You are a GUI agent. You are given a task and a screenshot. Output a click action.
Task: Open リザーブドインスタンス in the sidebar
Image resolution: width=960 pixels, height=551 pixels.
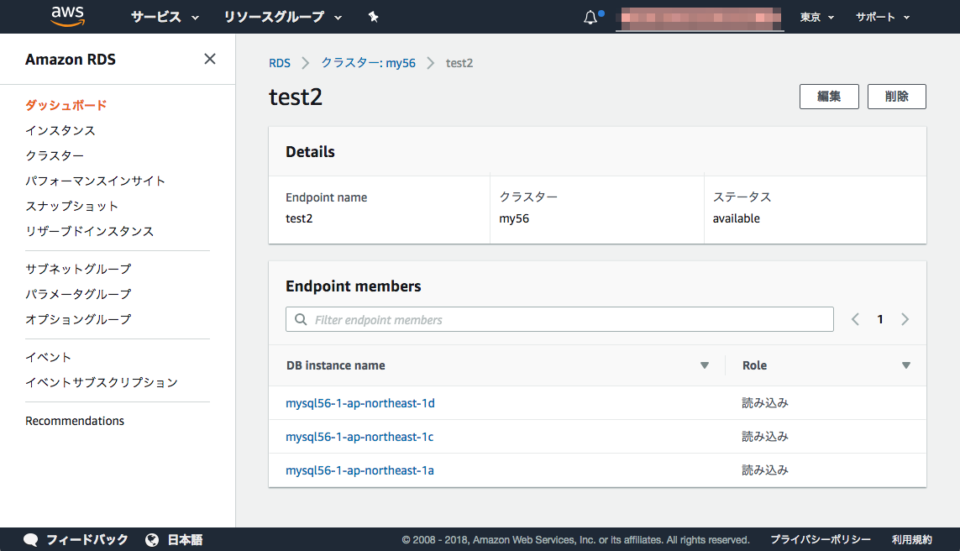point(89,231)
